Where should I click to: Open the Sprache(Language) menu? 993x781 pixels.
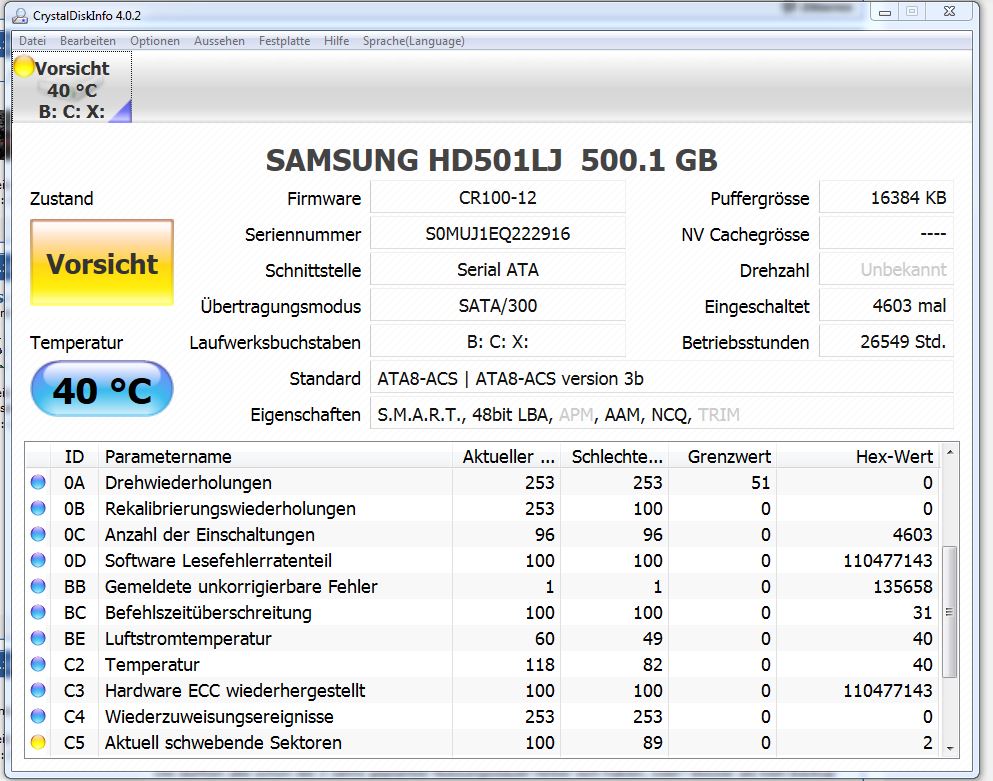click(x=414, y=41)
